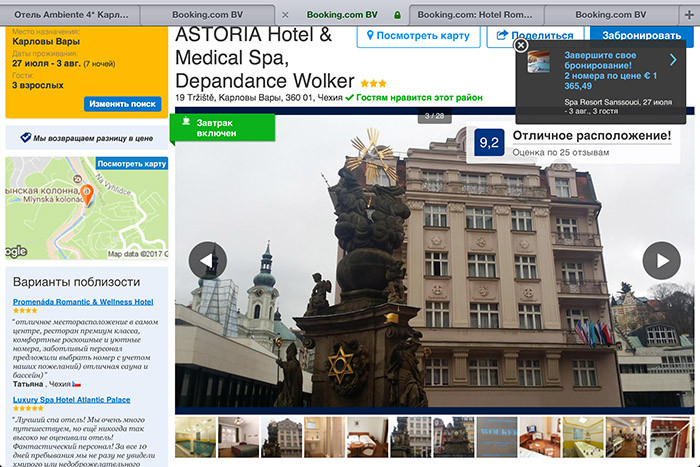This screenshot has height=467, width=700.
Task: Click the Завершите свое бронирование text
Action: pos(600,60)
